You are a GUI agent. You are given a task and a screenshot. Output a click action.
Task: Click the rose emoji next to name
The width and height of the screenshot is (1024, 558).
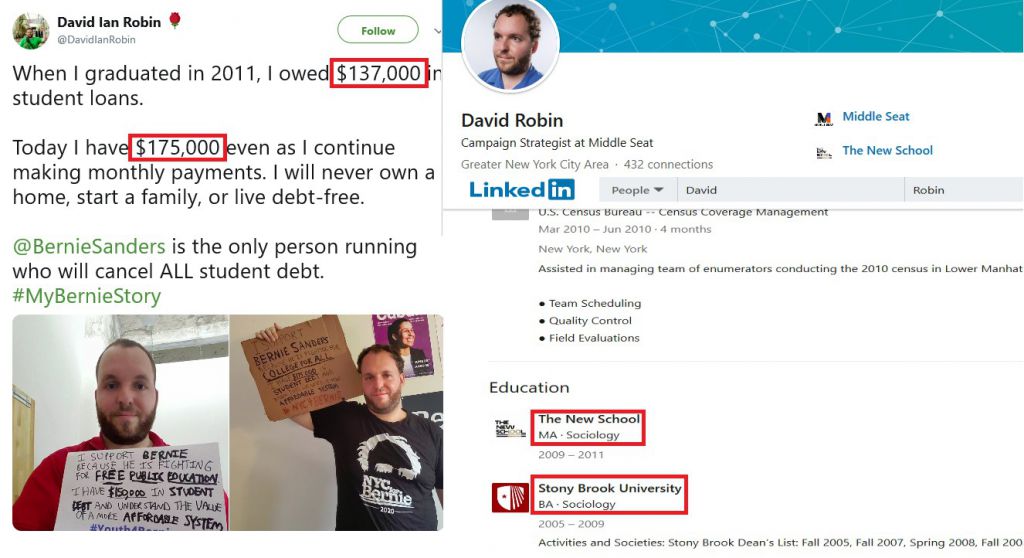tap(174, 21)
